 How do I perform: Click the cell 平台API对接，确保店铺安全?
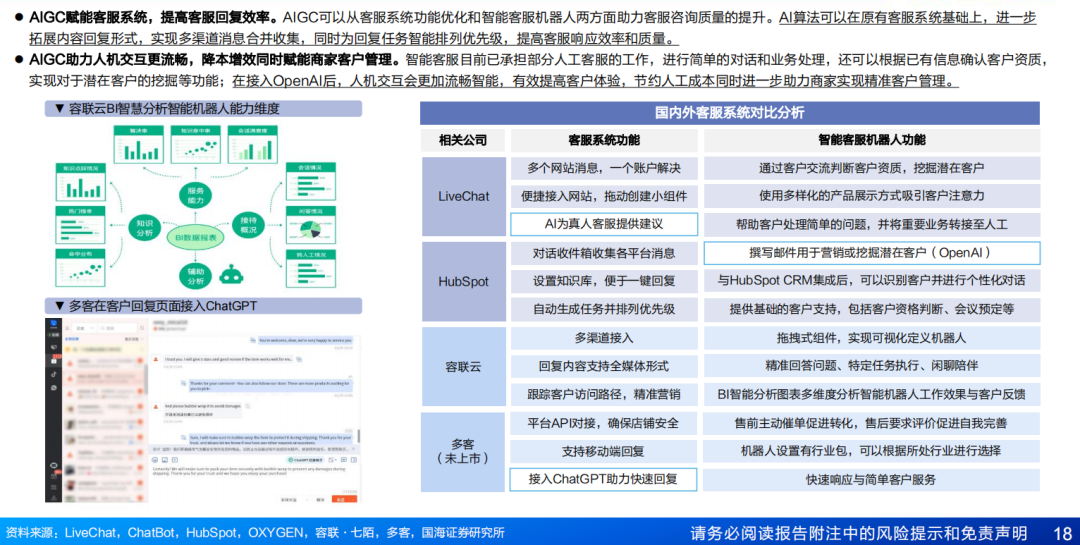click(x=603, y=423)
